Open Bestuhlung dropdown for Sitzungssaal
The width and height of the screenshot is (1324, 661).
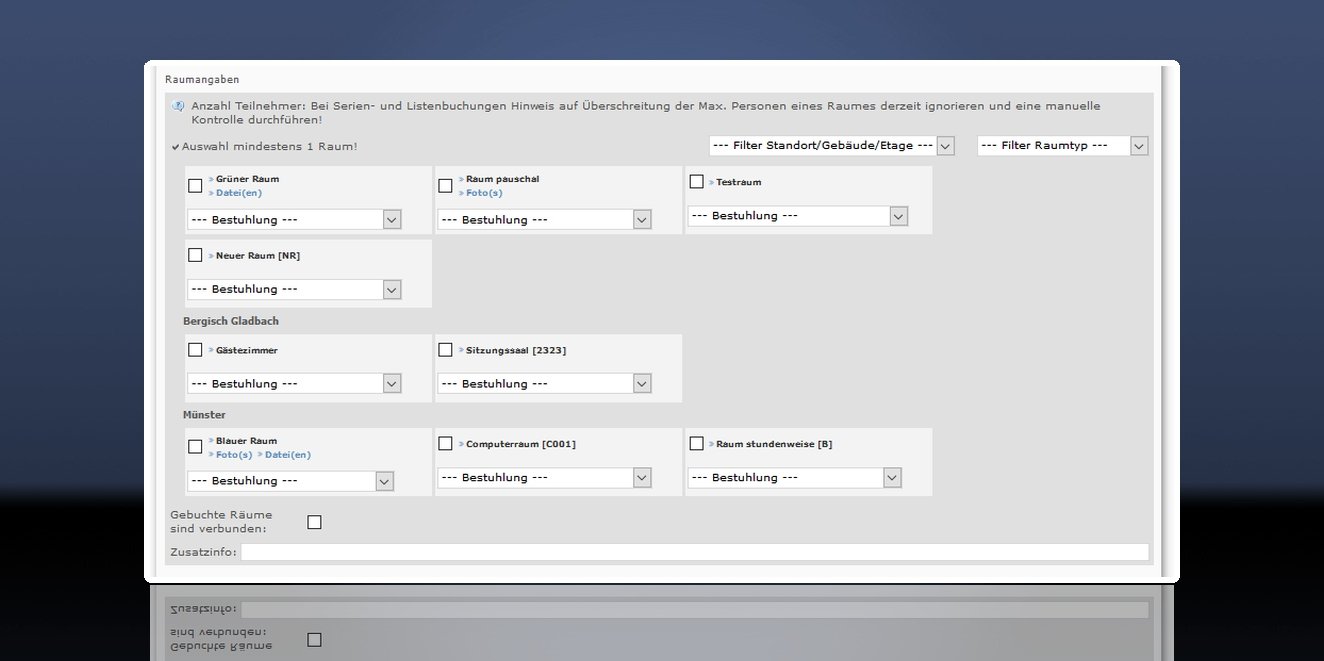544,384
